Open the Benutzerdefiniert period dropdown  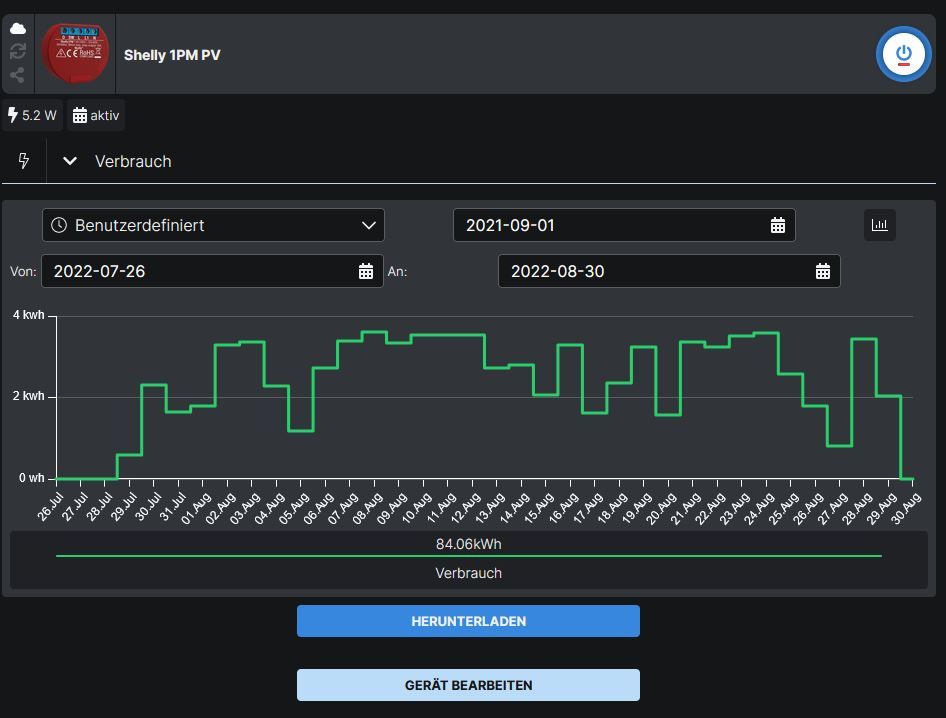pyautogui.click(x=213, y=225)
